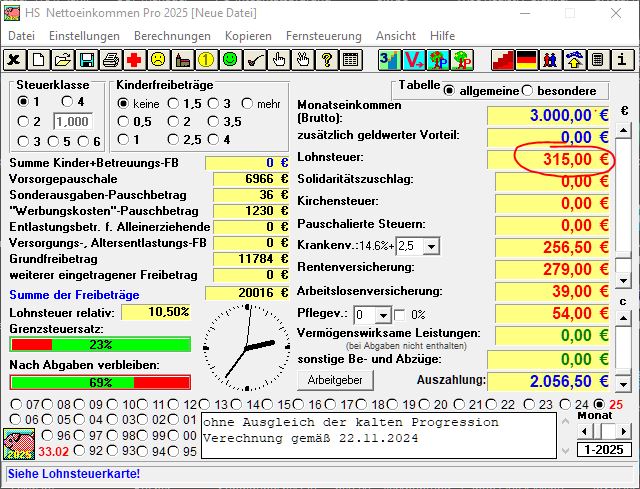Click the save floppy disk icon

(x=87, y=60)
